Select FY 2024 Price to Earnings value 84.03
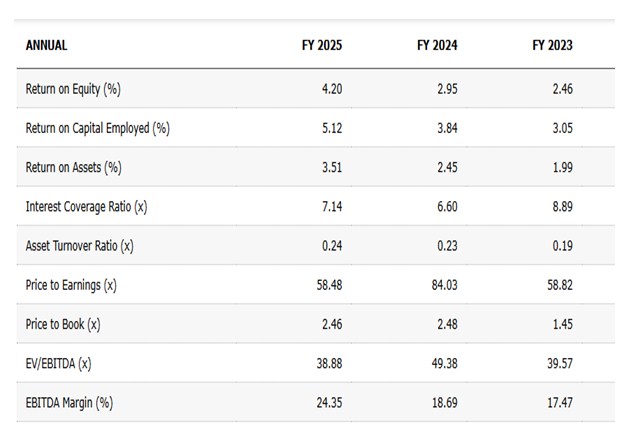Viewport: 630px width, 441px height. click(x=444, y=285)
